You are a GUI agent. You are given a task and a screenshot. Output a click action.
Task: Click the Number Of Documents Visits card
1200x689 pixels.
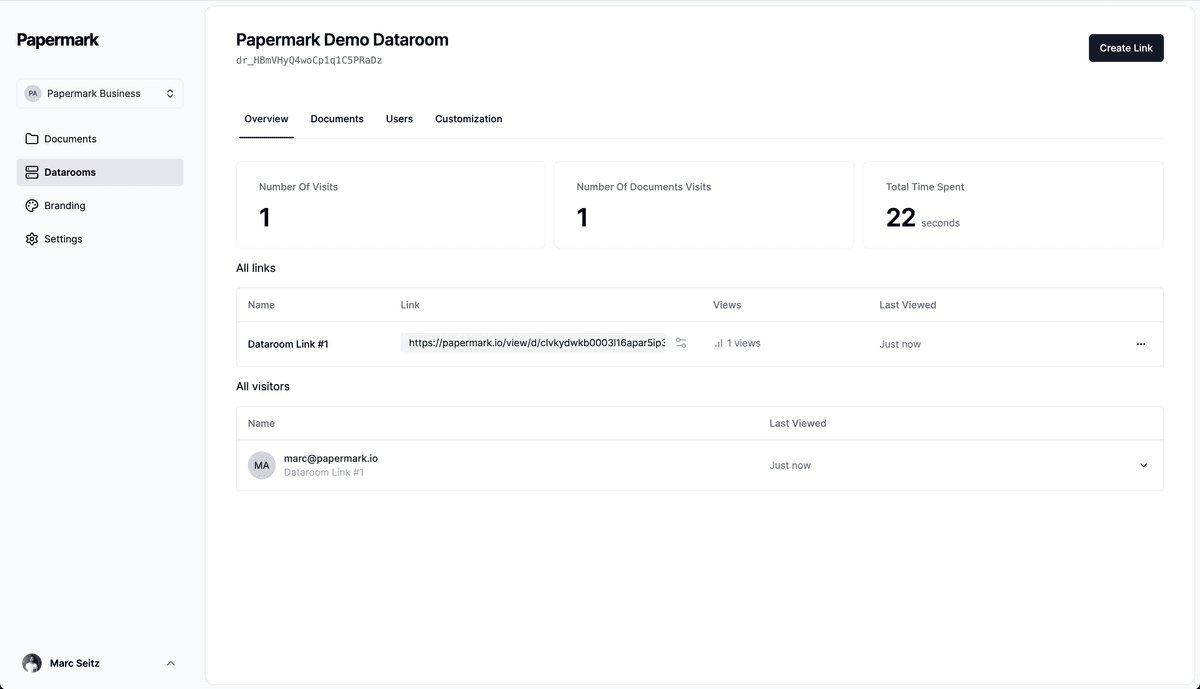click(704, 205)
